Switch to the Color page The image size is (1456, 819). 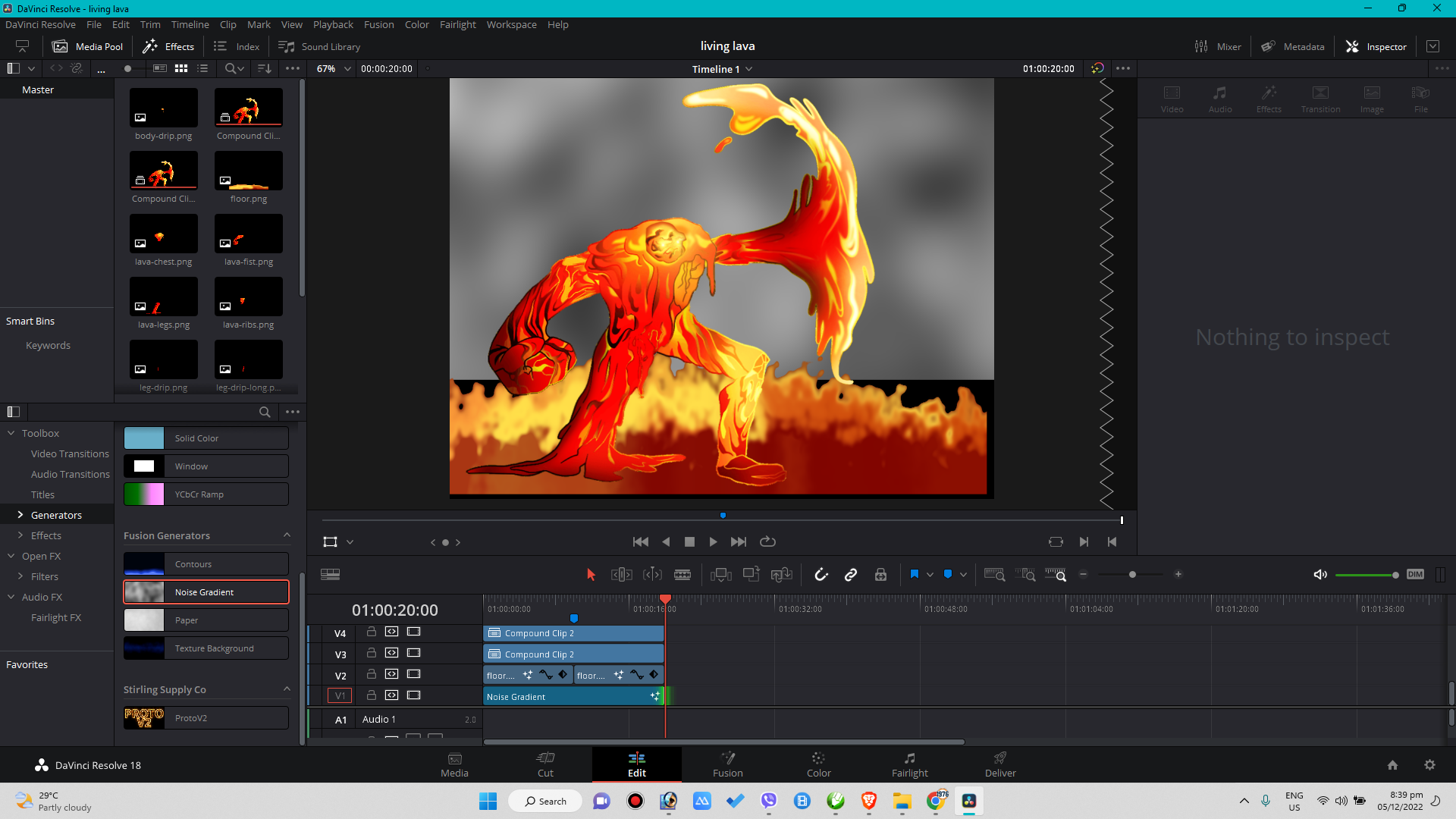click(818, 764)
